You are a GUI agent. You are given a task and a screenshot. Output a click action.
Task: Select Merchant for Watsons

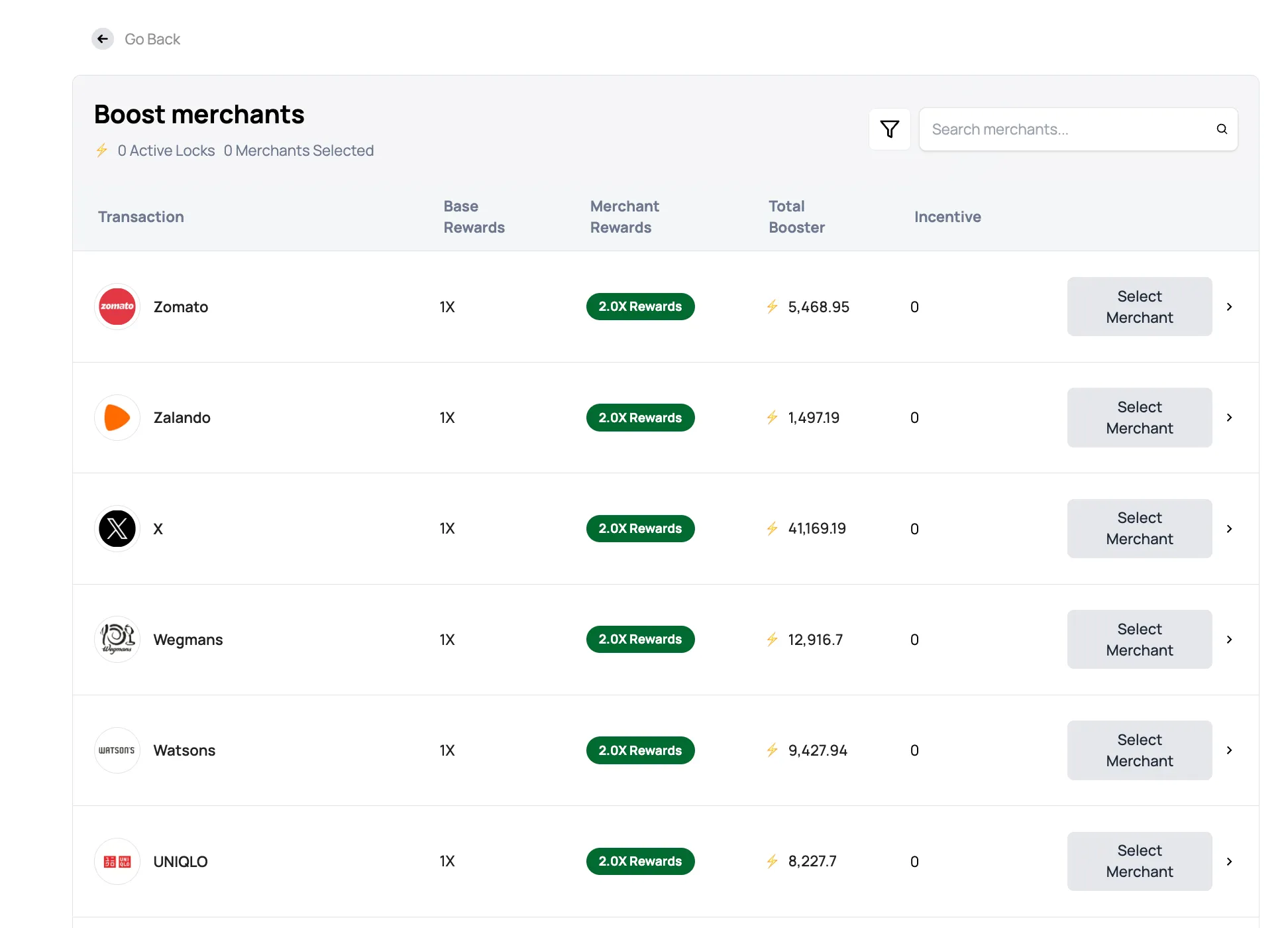1139,750
